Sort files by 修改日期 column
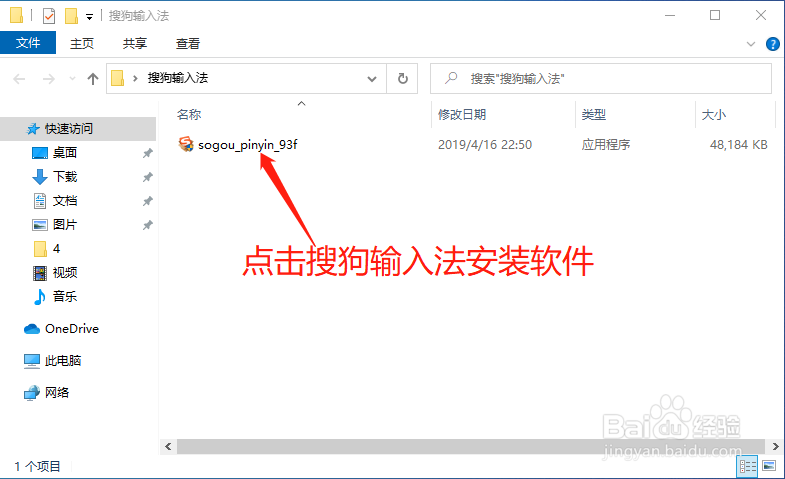This screenshot has width=785, height=479. (x=462, y=115)
